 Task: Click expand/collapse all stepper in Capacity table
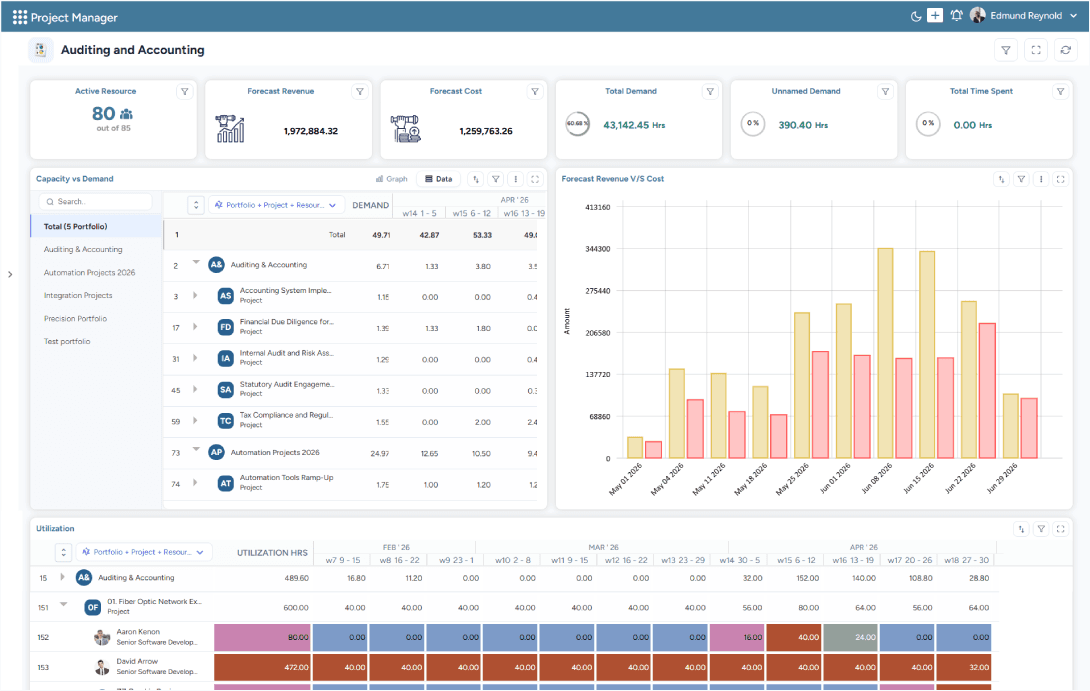coord(196,205)
